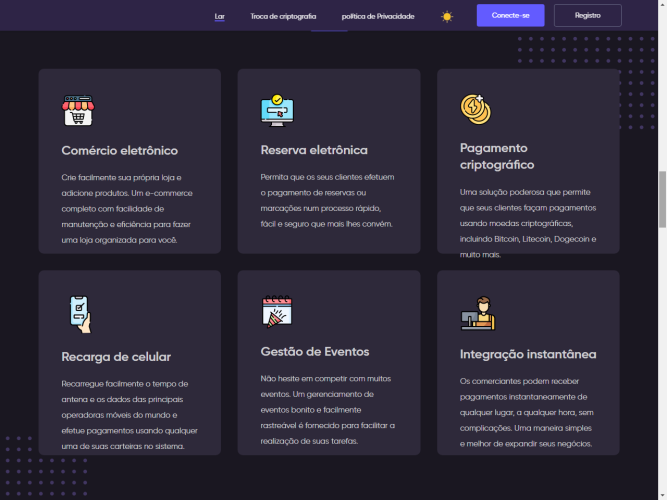
Task: Click the Pagamento criptográfico heading
Action: pyautogui.click(x=497, y=156)
